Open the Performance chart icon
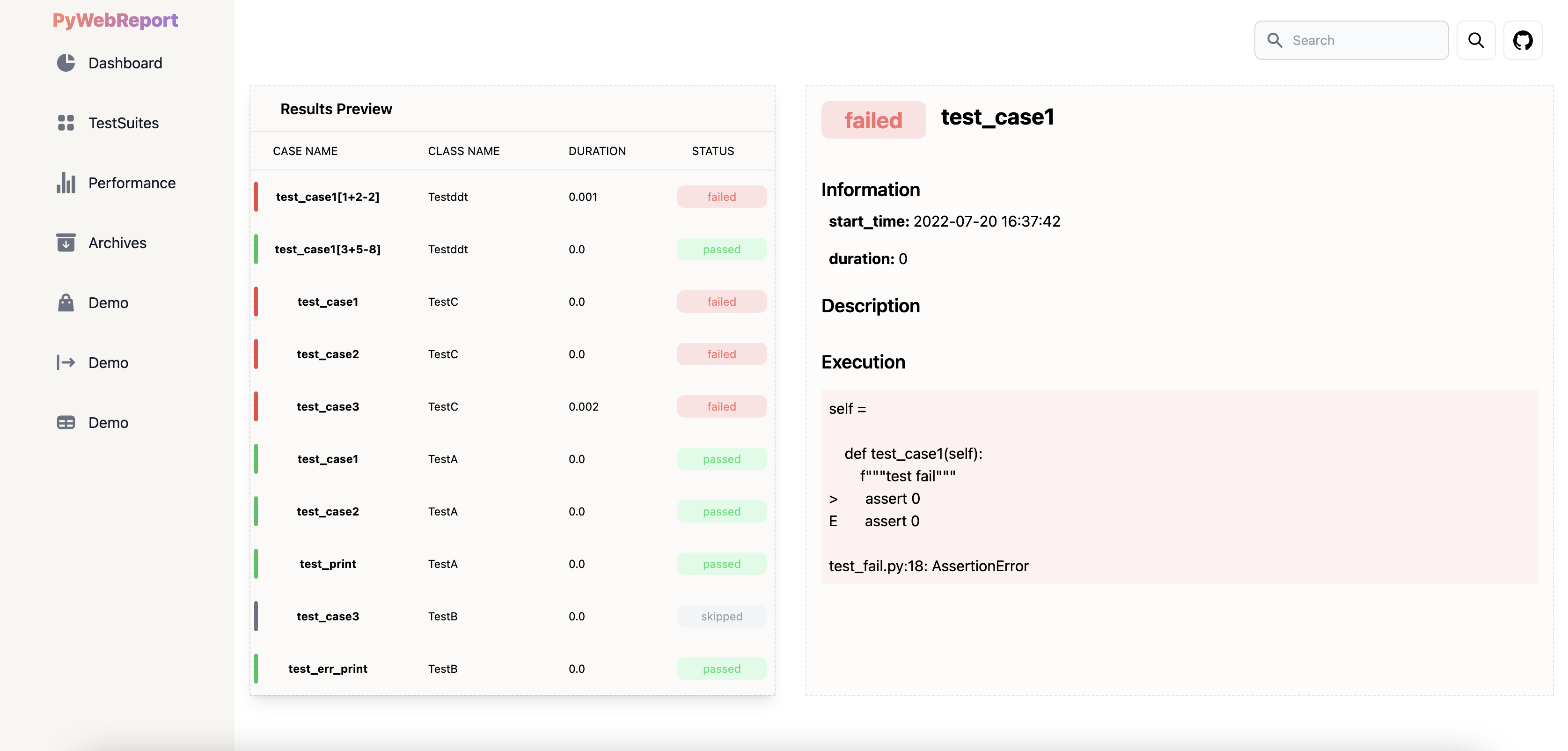1568x751 pixels. pyautogui.click(x=66, y=182)
